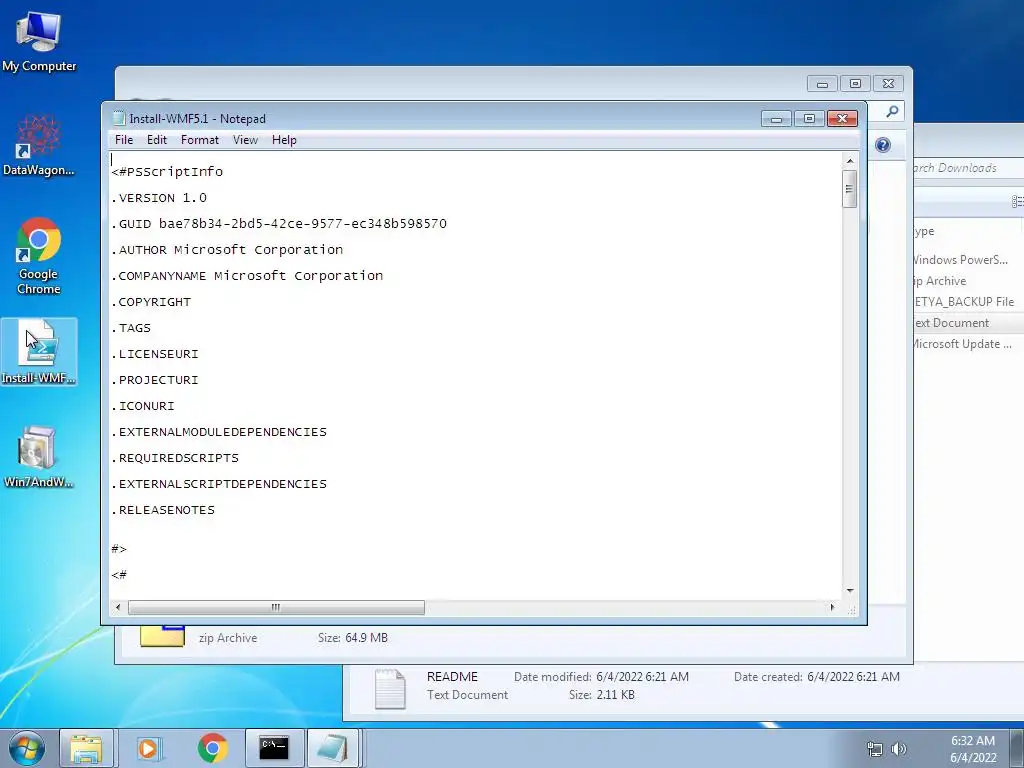Open the taskbar clock and date

click(973, 749)
